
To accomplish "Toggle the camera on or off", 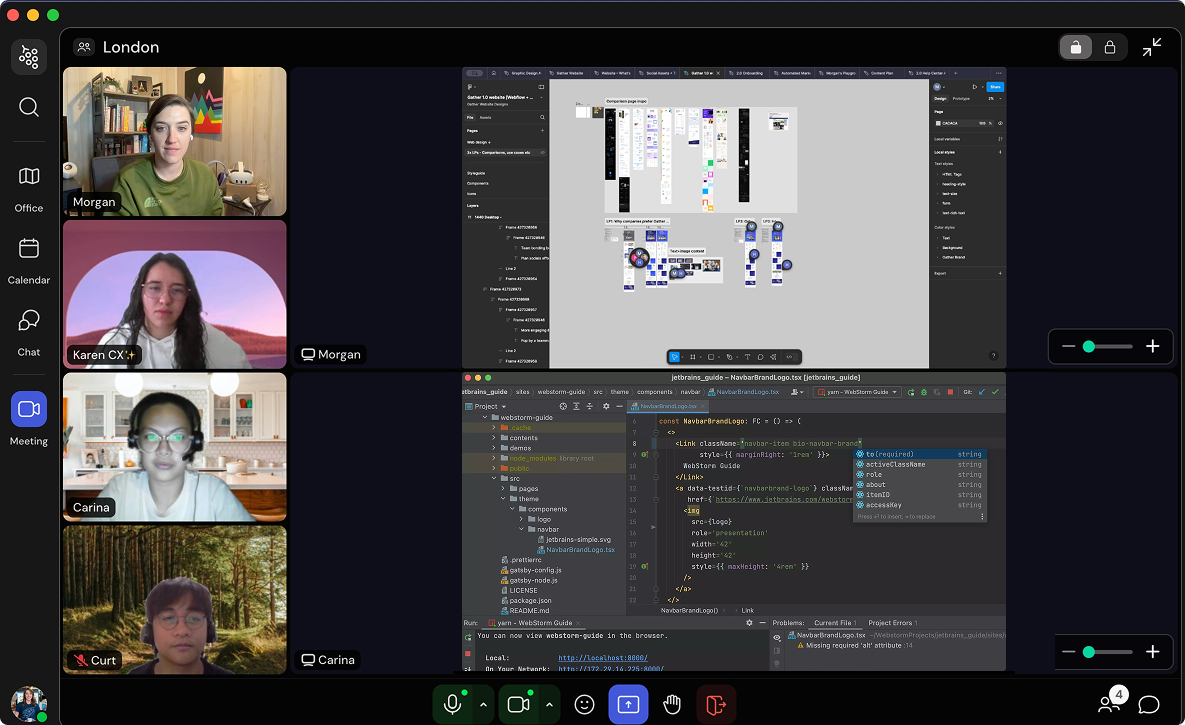I will (518, 704).
